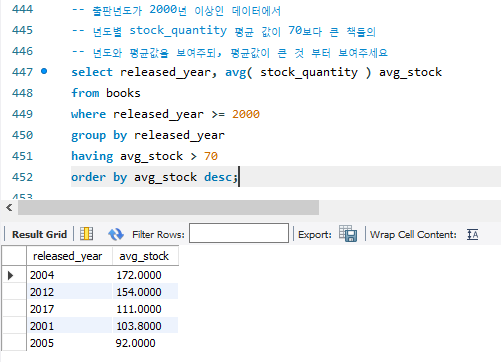Screen dimensions: 501x362
Task: Click the horizontal scrollbar thumb in editor
Action: [x=168, y=208]
